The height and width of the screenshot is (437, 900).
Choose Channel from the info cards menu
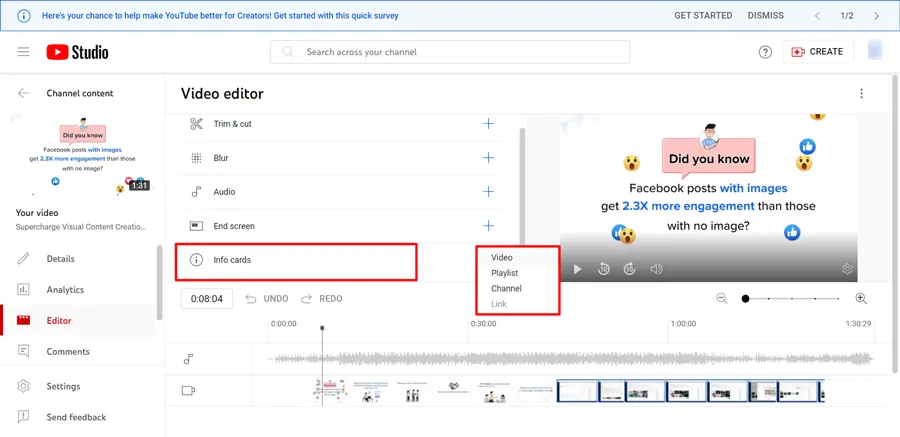pos(506,288)
